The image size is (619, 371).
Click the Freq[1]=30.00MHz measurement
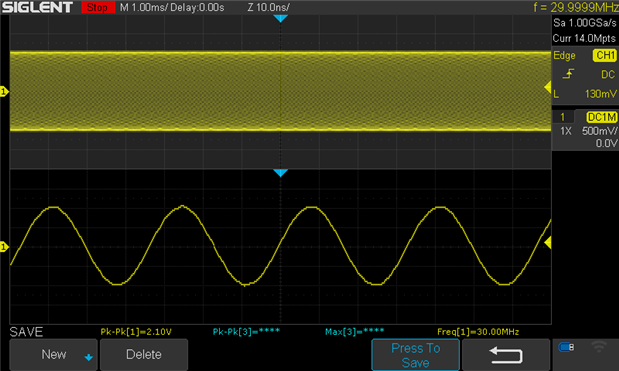click(478, 332)
